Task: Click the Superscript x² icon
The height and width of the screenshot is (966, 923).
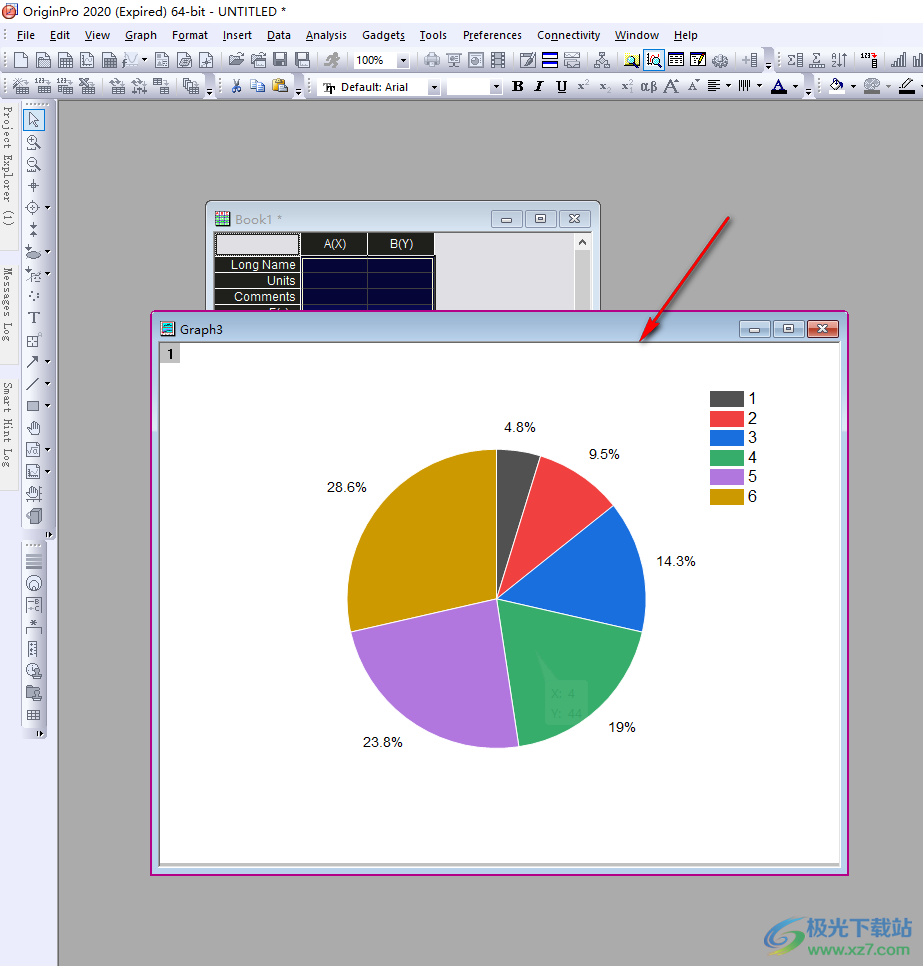Action: coord(583,86)
